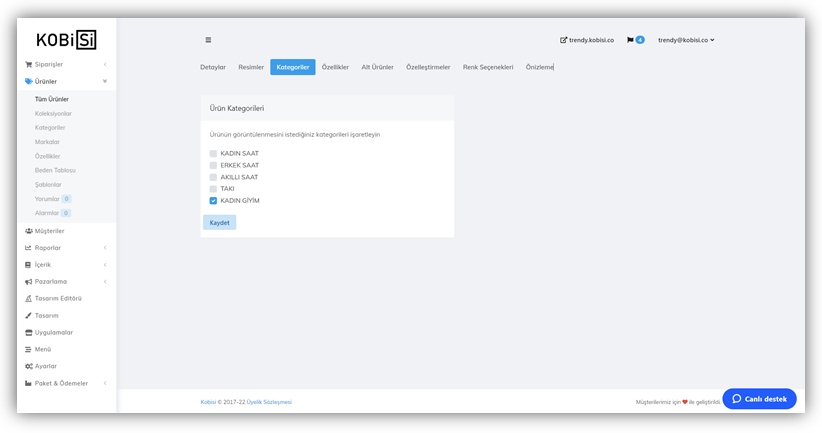Image resolution: width=822 pixels, height=433 pixels.
Task: Click the Uygulamalar store icon
Action: [x=28, y=332]
